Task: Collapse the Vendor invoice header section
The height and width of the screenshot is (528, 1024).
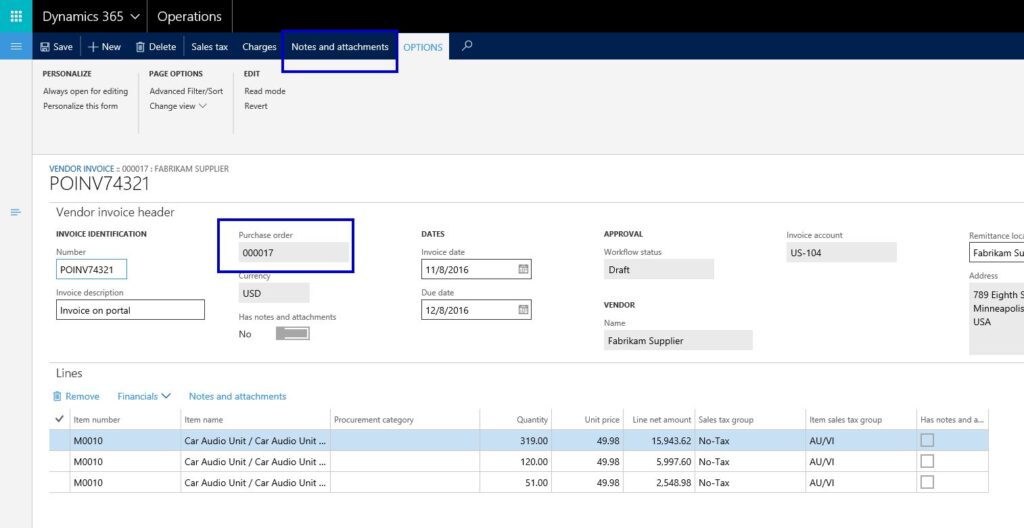Action: [x=115, y=212]
